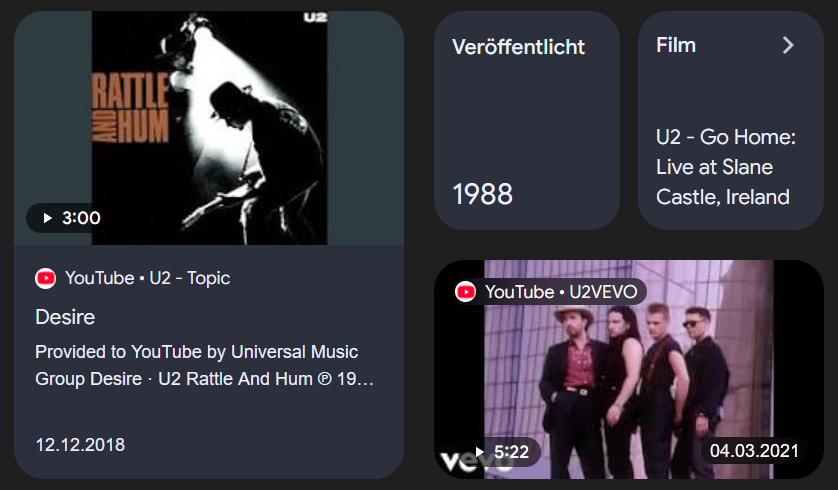The image size is (838, 490).
Task: Click the U2 logo on album cover
Action: (315, 18)
